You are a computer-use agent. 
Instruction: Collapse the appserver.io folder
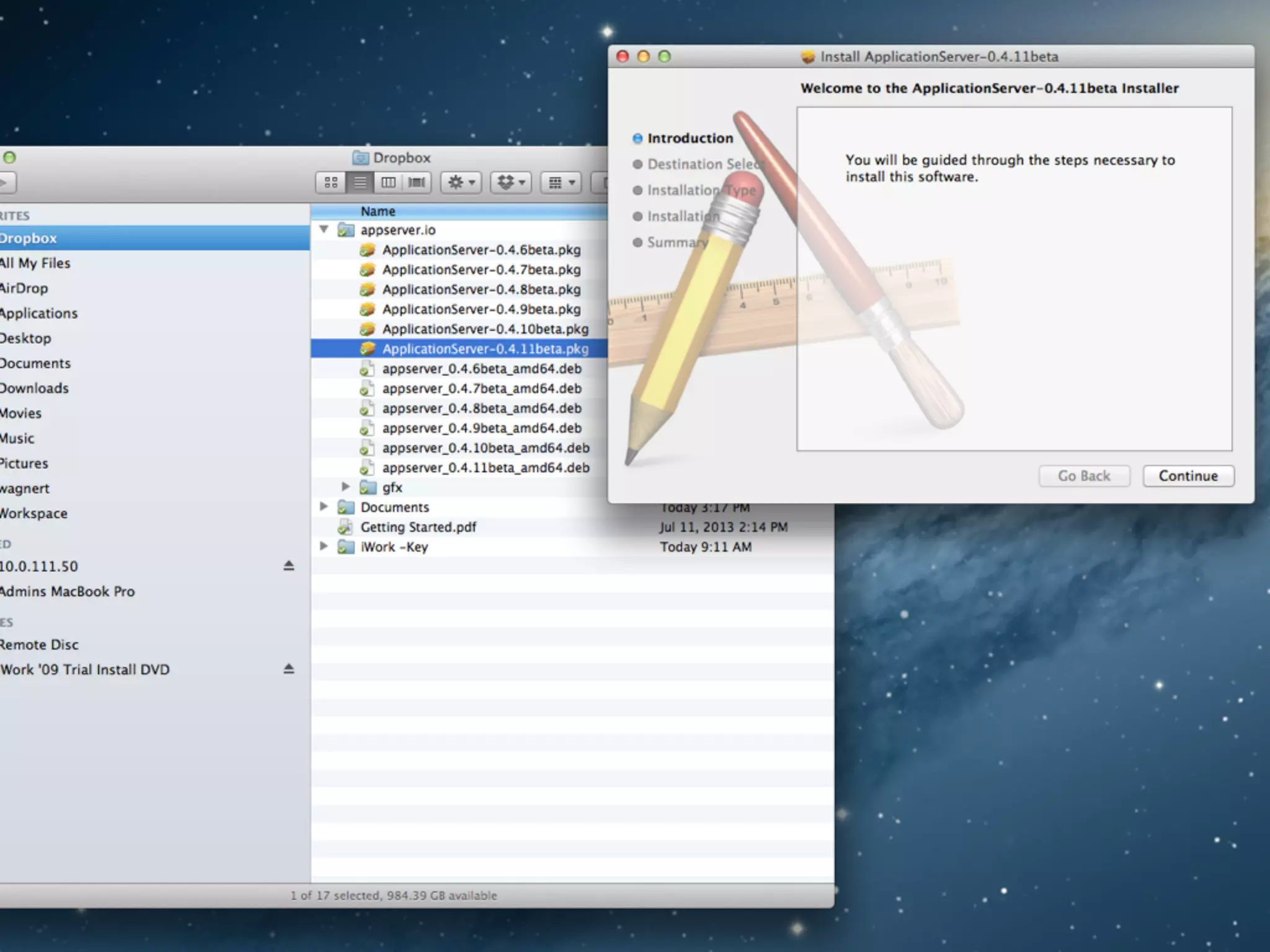[324, 229]
